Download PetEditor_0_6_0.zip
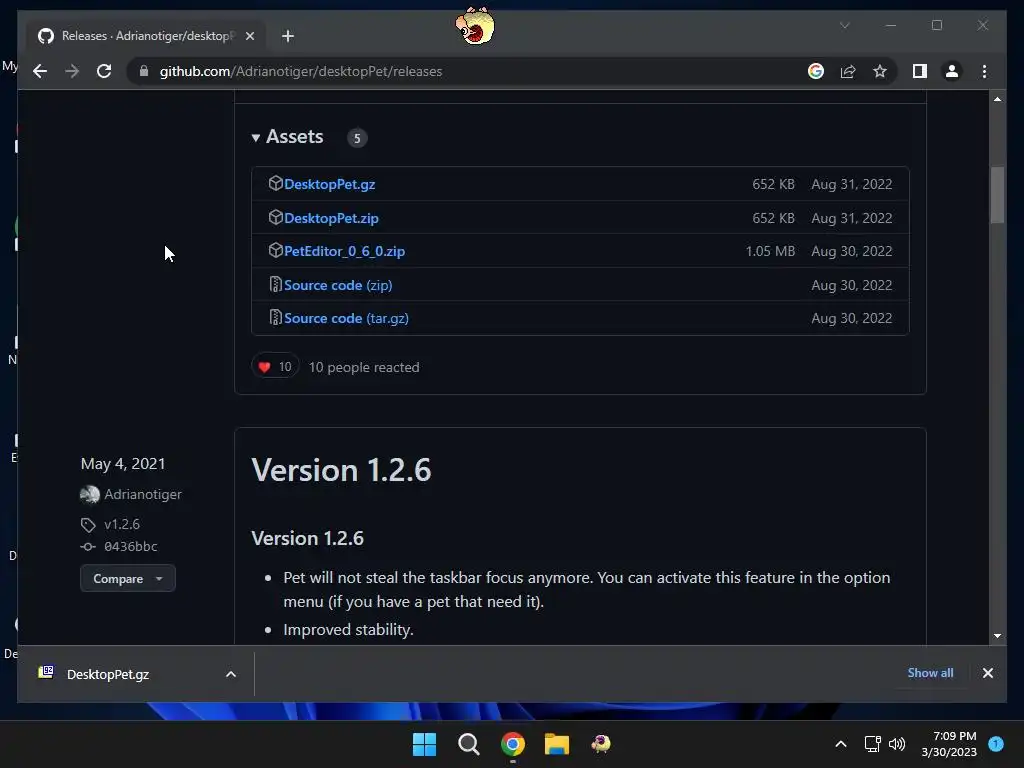 pyautogui.click(x=344, y=251)
